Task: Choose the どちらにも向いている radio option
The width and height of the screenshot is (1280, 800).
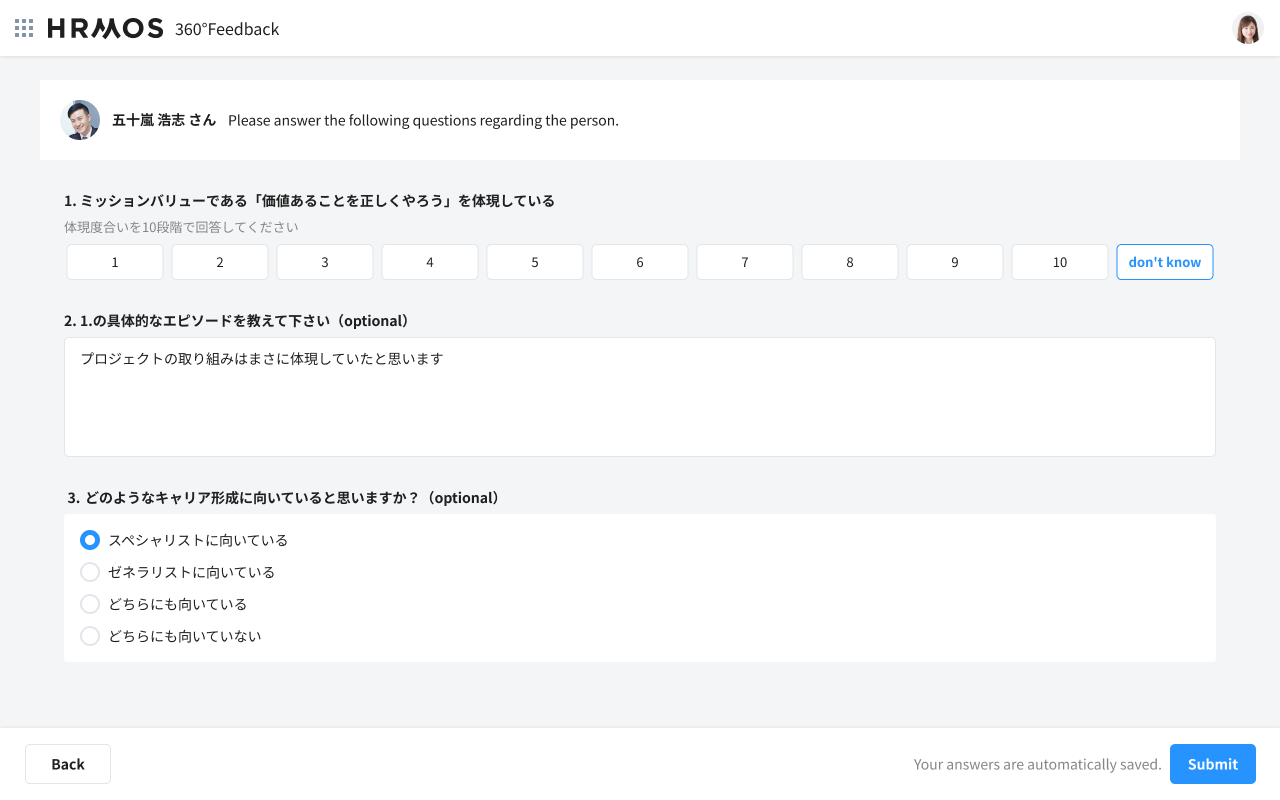Action: (x=90, y=604)
